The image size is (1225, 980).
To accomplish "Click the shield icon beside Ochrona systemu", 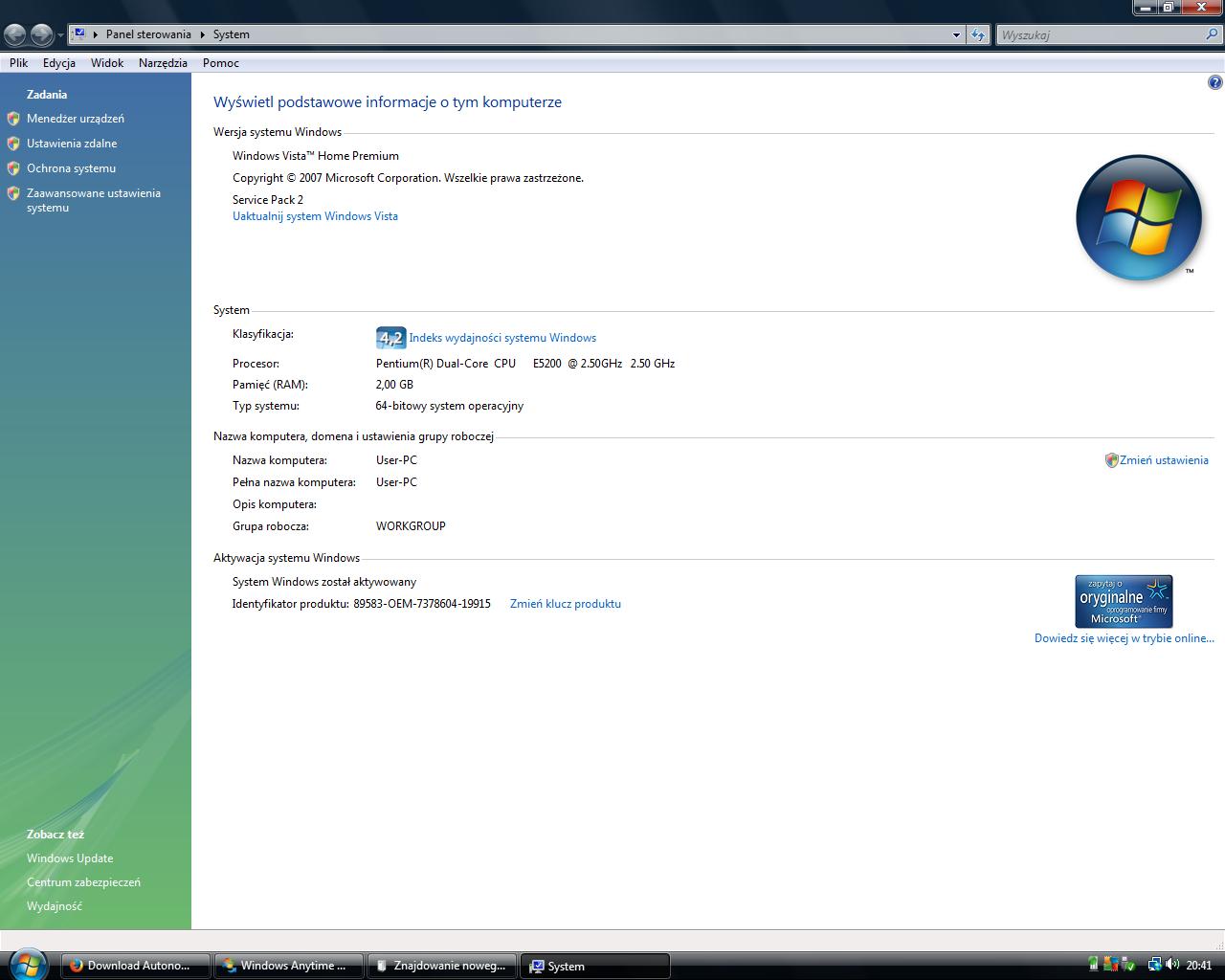I will point(13,168).
